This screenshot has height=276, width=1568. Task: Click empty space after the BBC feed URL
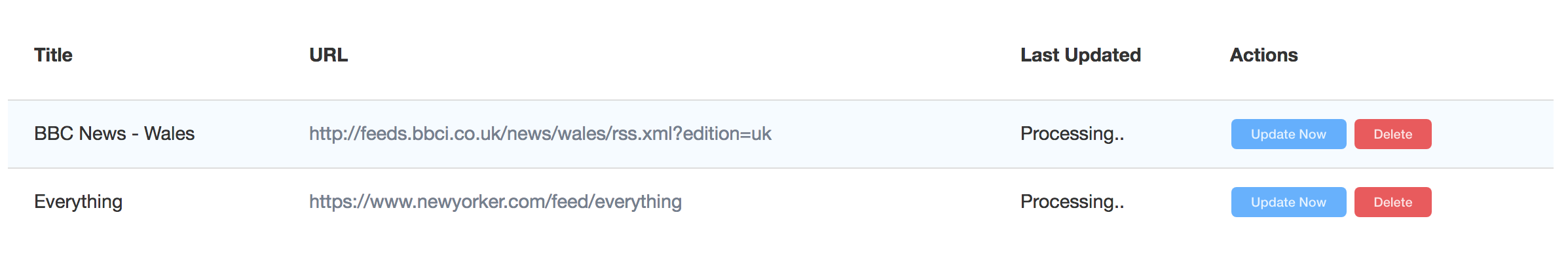pos(891,133)
